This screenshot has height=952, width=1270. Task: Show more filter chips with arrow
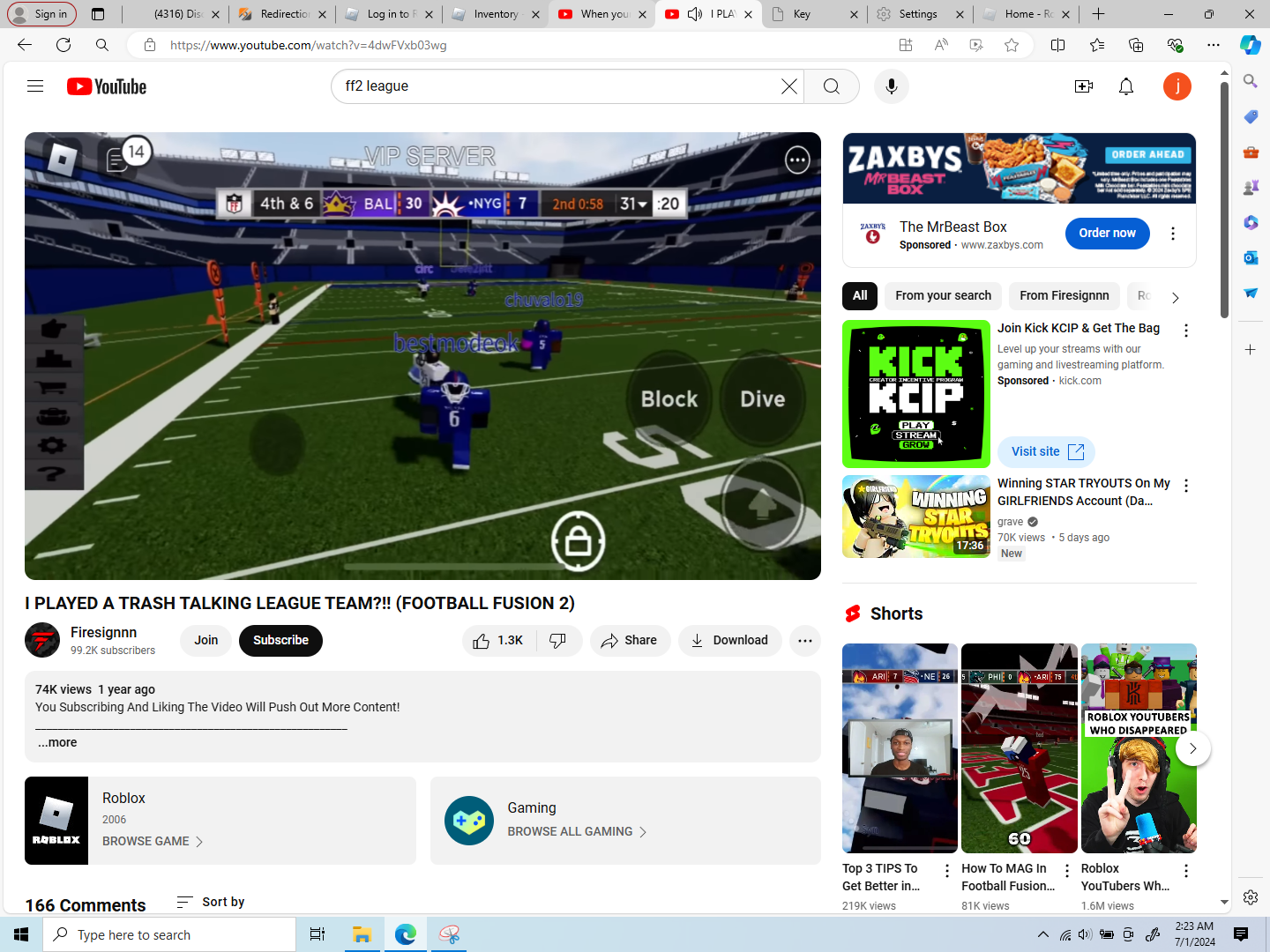[x=1175, y=297]
